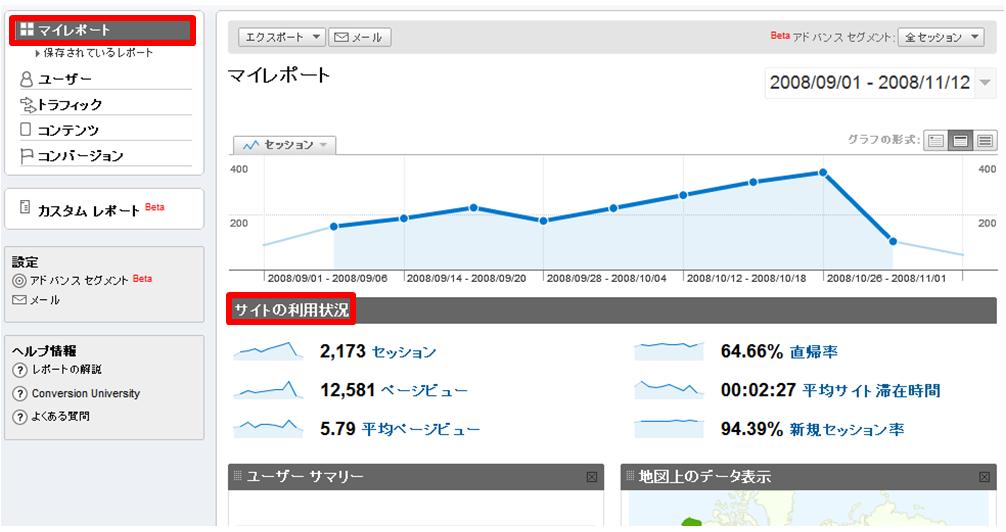Image resolution: width=1006 pixels, height=532 pixels.
Task: Open コンテンツ section in sidebar
Action: [x=67, y=130]
